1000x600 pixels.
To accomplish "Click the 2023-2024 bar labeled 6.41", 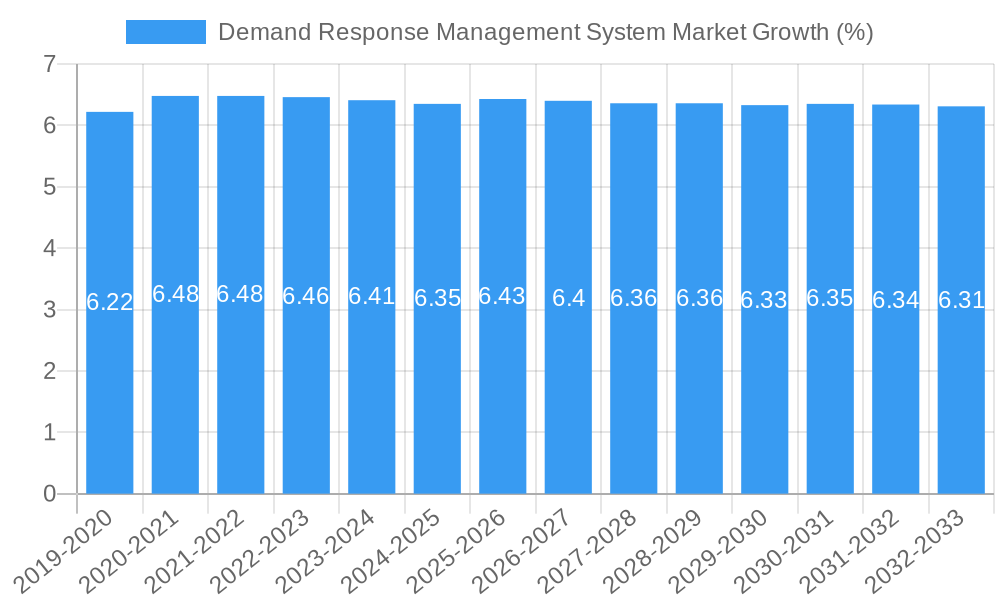I will (372, 296).
